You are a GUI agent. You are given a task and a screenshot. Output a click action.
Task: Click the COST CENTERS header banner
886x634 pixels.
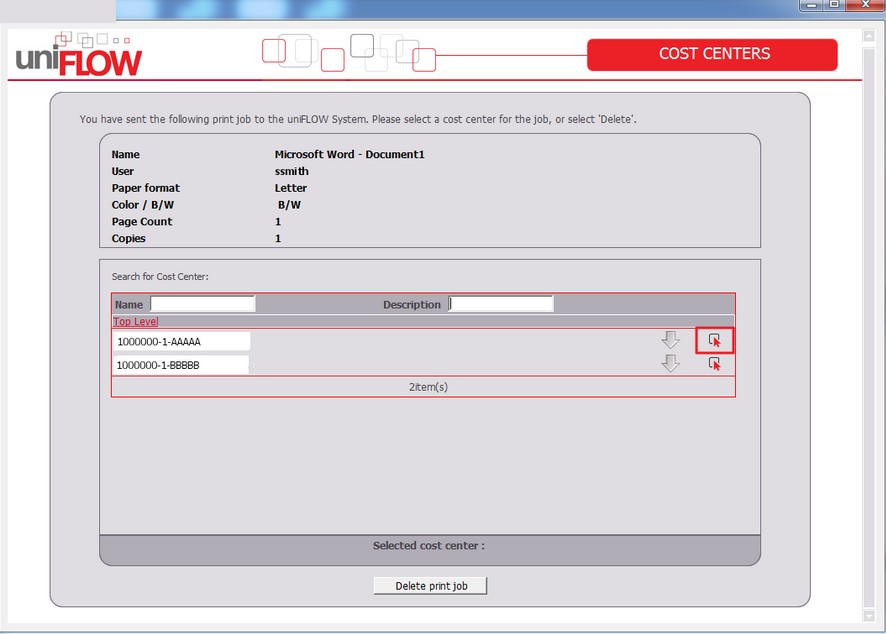tap(712, 55)
